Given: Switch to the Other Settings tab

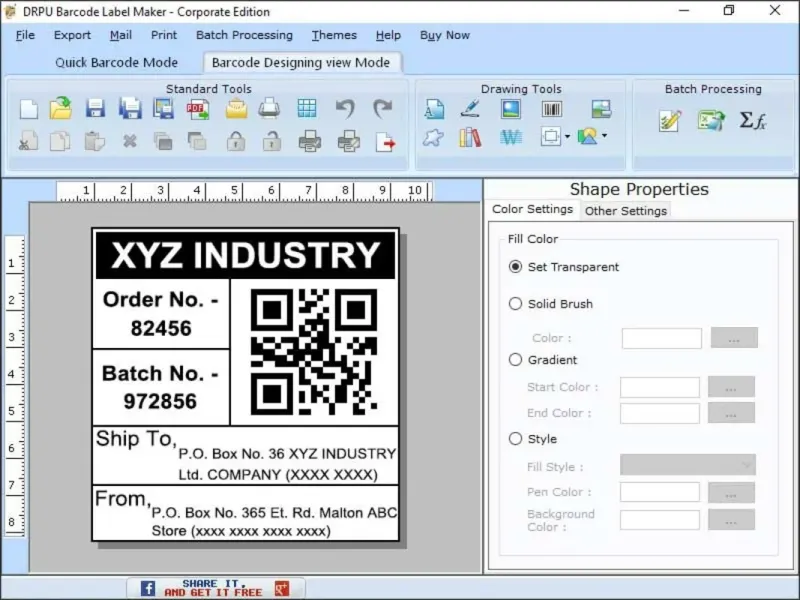Looking at the screenshot, I should coord(626,211).
